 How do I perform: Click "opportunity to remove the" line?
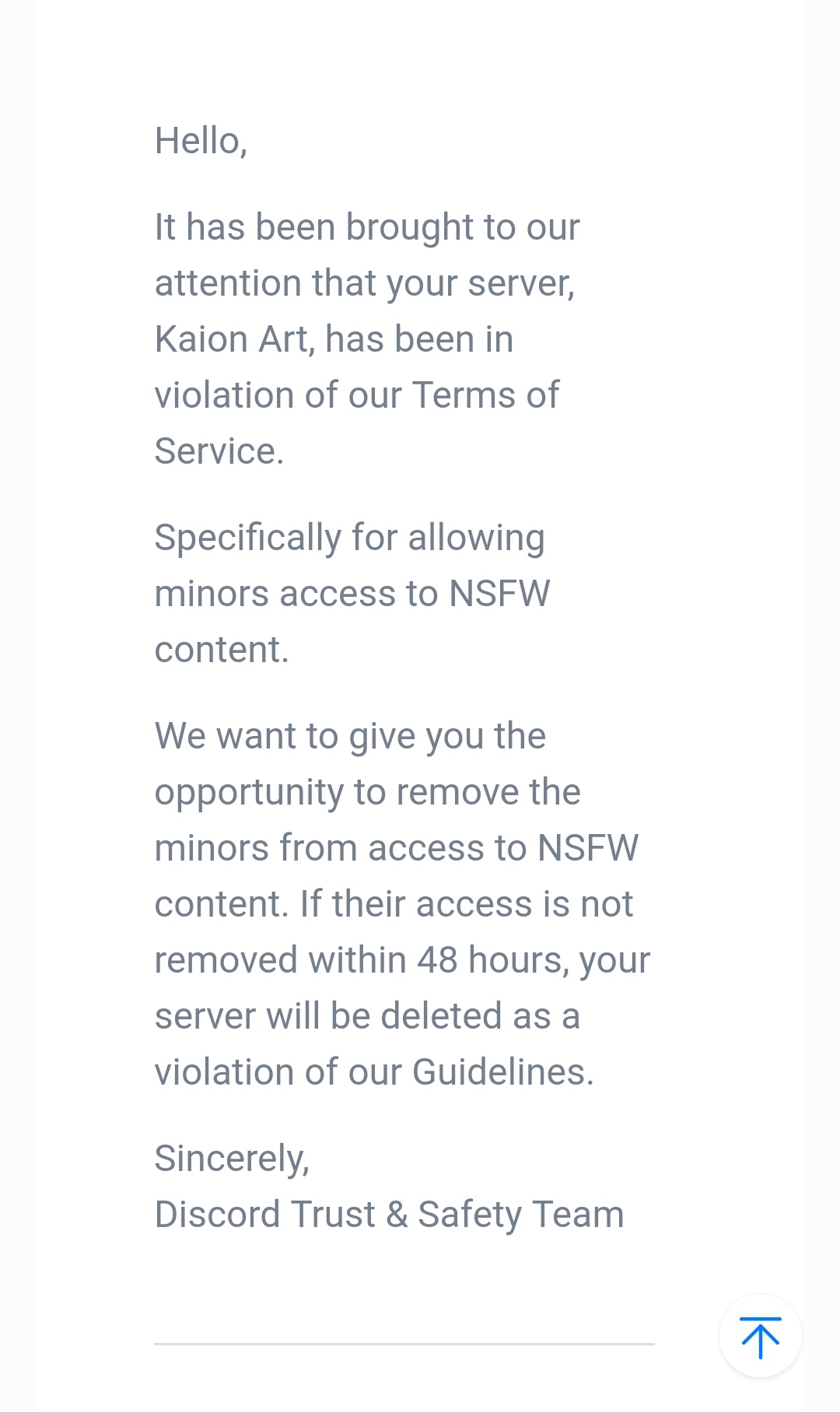tap(367, 792)
